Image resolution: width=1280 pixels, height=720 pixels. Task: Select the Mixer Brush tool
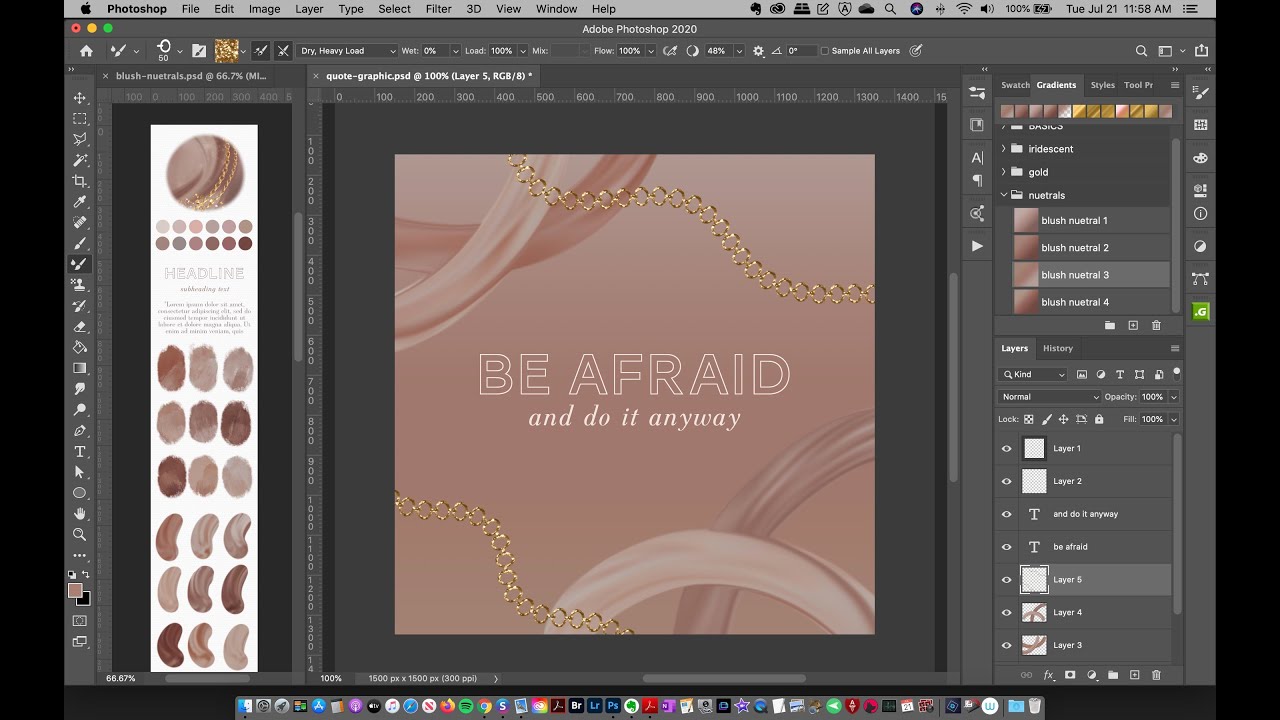pyautogui.click(x=80, y=264)
